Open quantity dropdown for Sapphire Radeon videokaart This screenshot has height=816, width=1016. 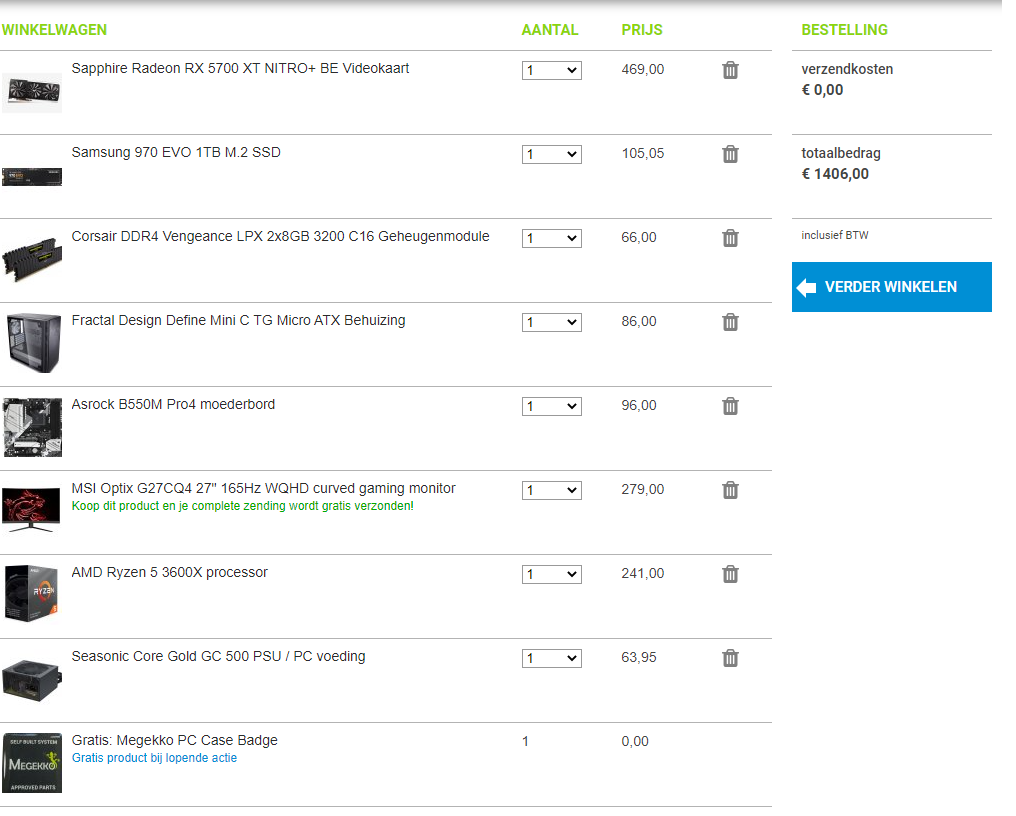(551, 70)
